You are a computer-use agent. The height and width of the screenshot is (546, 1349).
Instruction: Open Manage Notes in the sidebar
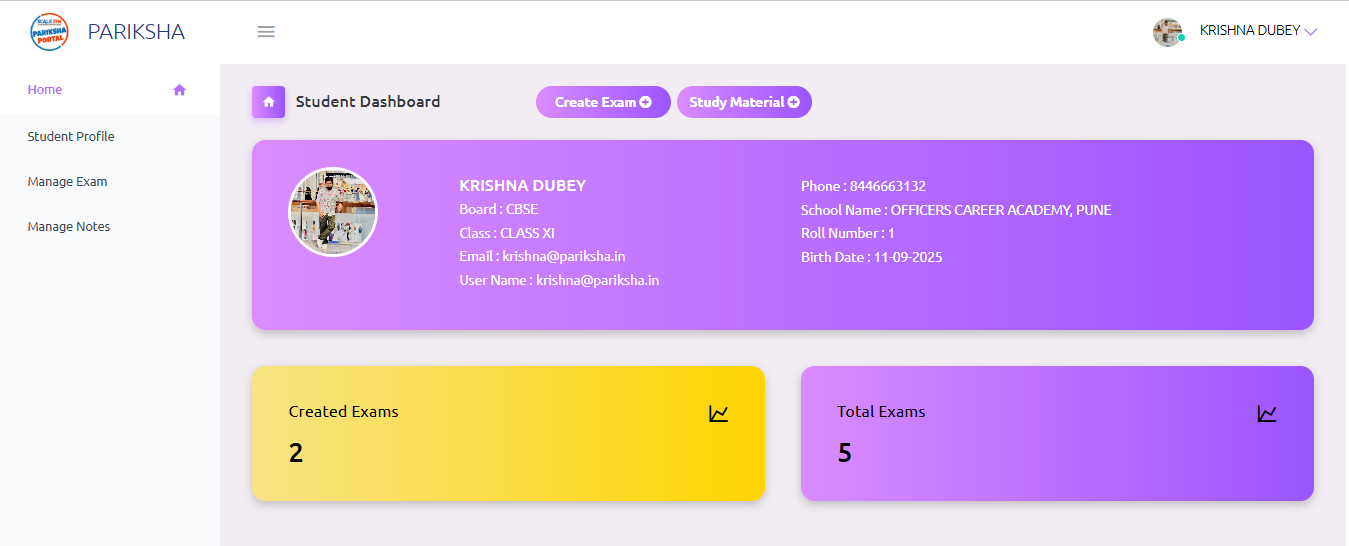69,227
